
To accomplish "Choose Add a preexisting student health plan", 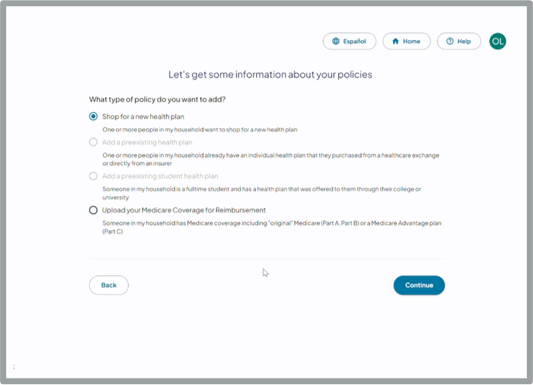I will pos(93,176).
